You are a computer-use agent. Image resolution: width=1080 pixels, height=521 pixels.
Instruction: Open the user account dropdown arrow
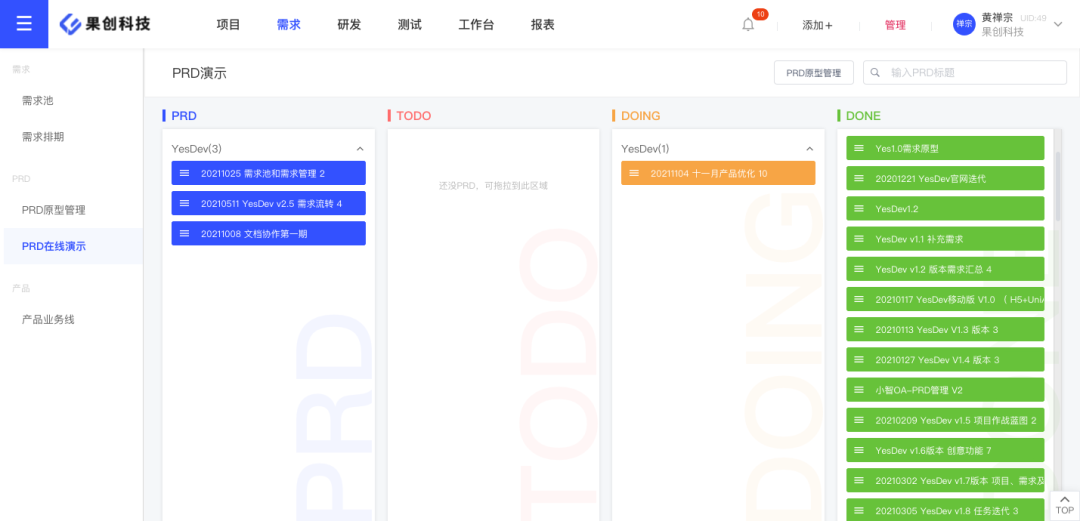[x=1058, y=24]
